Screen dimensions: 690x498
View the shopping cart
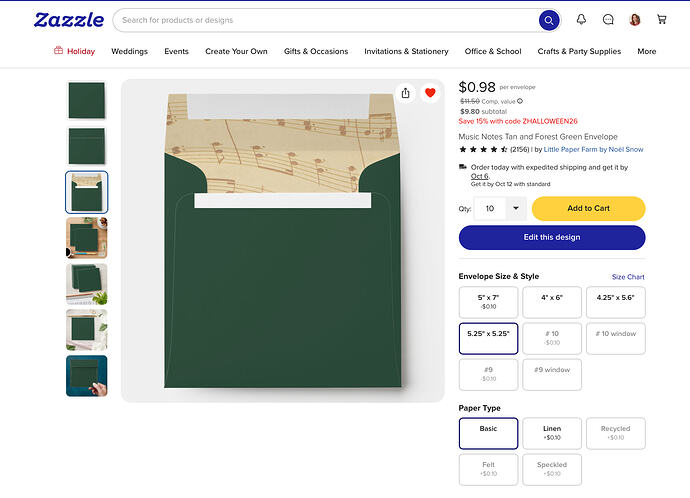(661, 19)
